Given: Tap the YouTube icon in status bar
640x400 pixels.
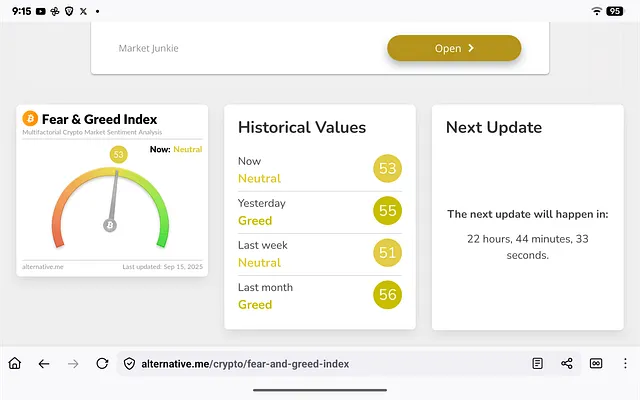Looking at the screenshot, I should pos(40,11).
